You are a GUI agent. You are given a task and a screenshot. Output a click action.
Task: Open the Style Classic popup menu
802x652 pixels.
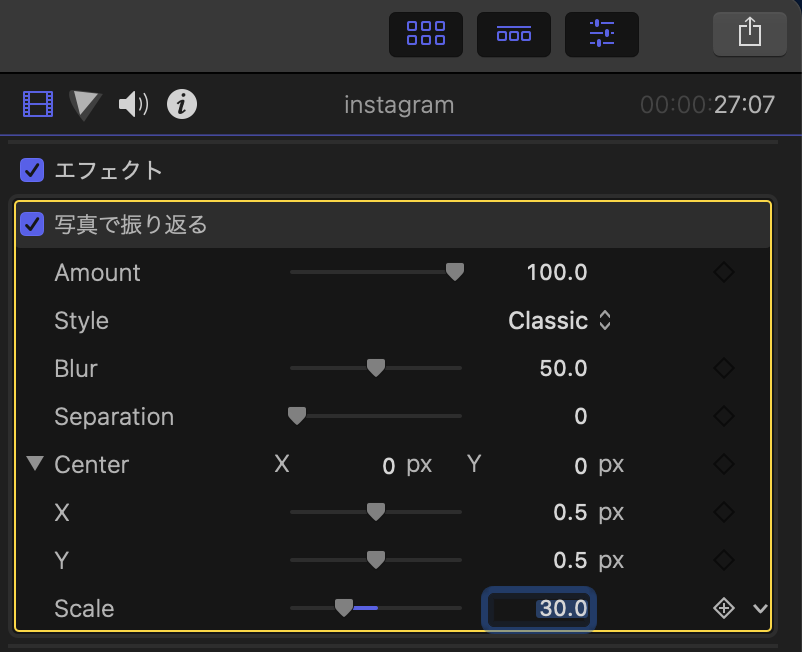(559, 321)
